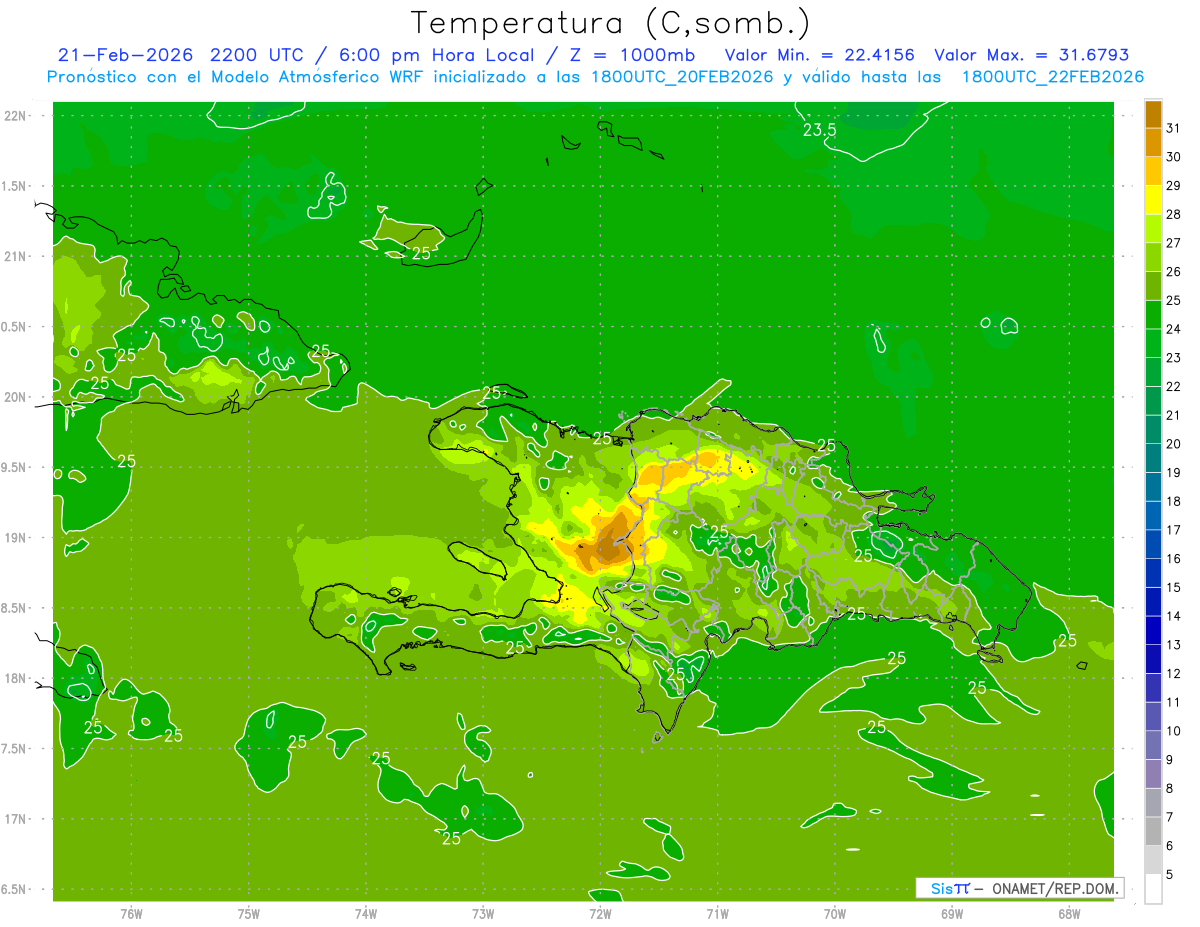The image size is (1200, 927).
Task: Click the '22N' latitude axis label
Action: click(x=16, y=116)
